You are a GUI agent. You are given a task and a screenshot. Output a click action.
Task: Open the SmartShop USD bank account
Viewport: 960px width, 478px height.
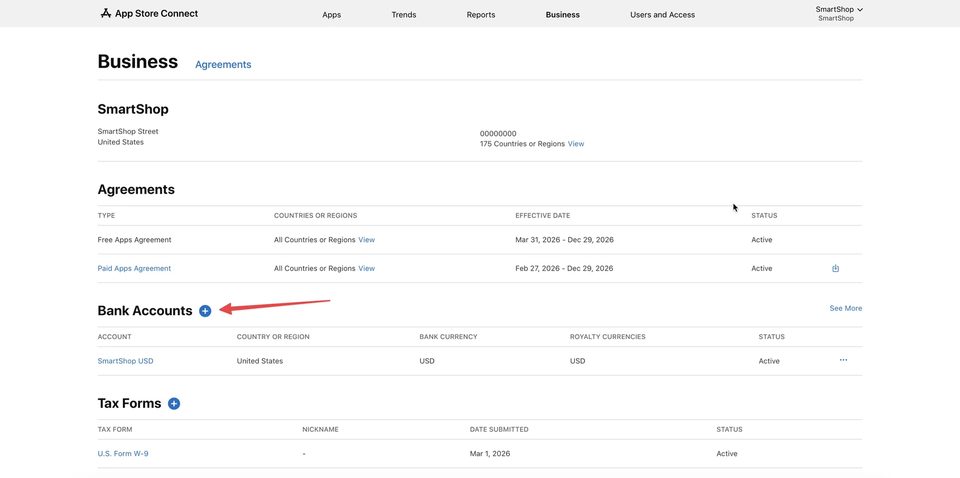126,361
